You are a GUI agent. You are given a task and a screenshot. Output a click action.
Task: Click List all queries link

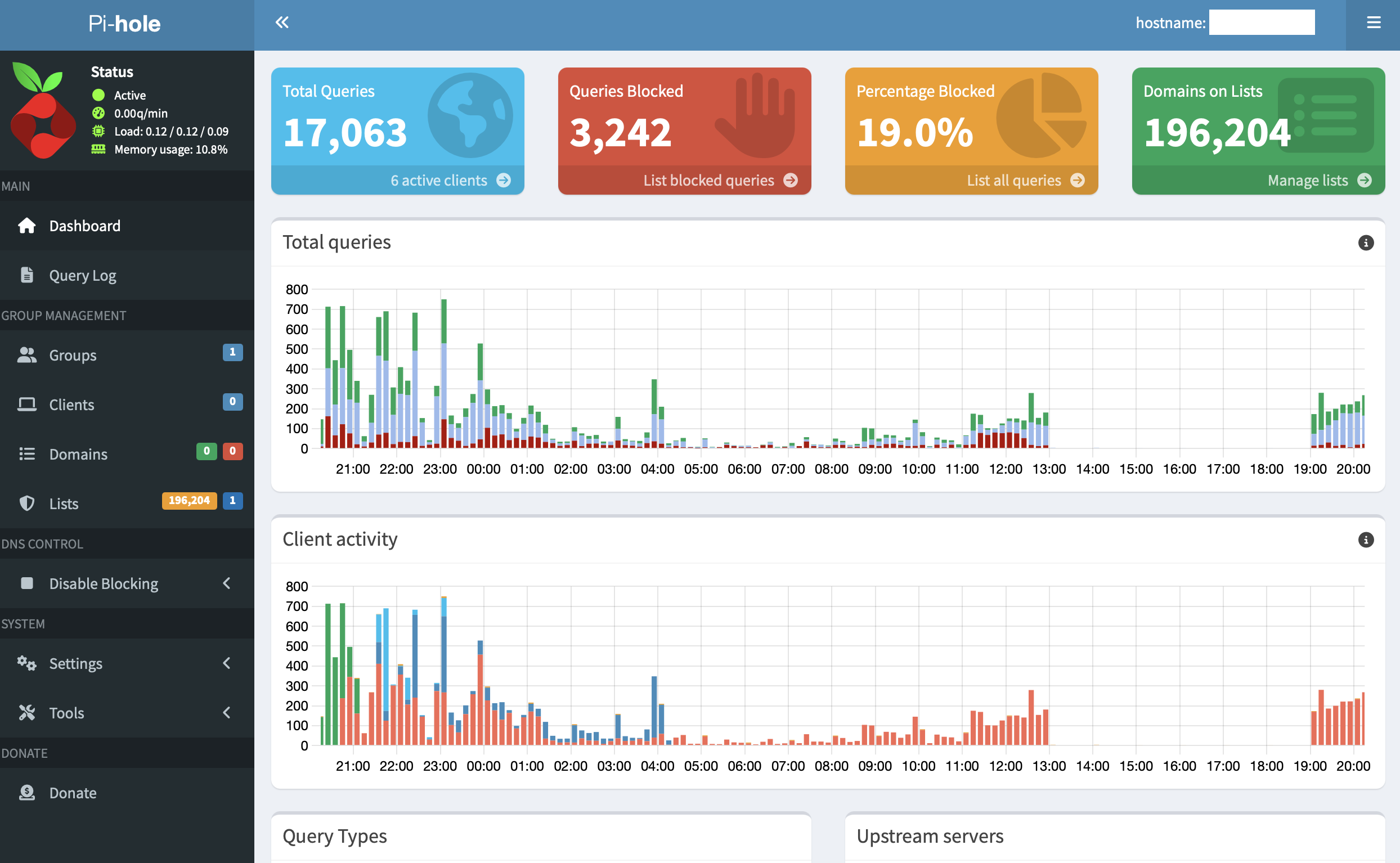point(1013,181)
